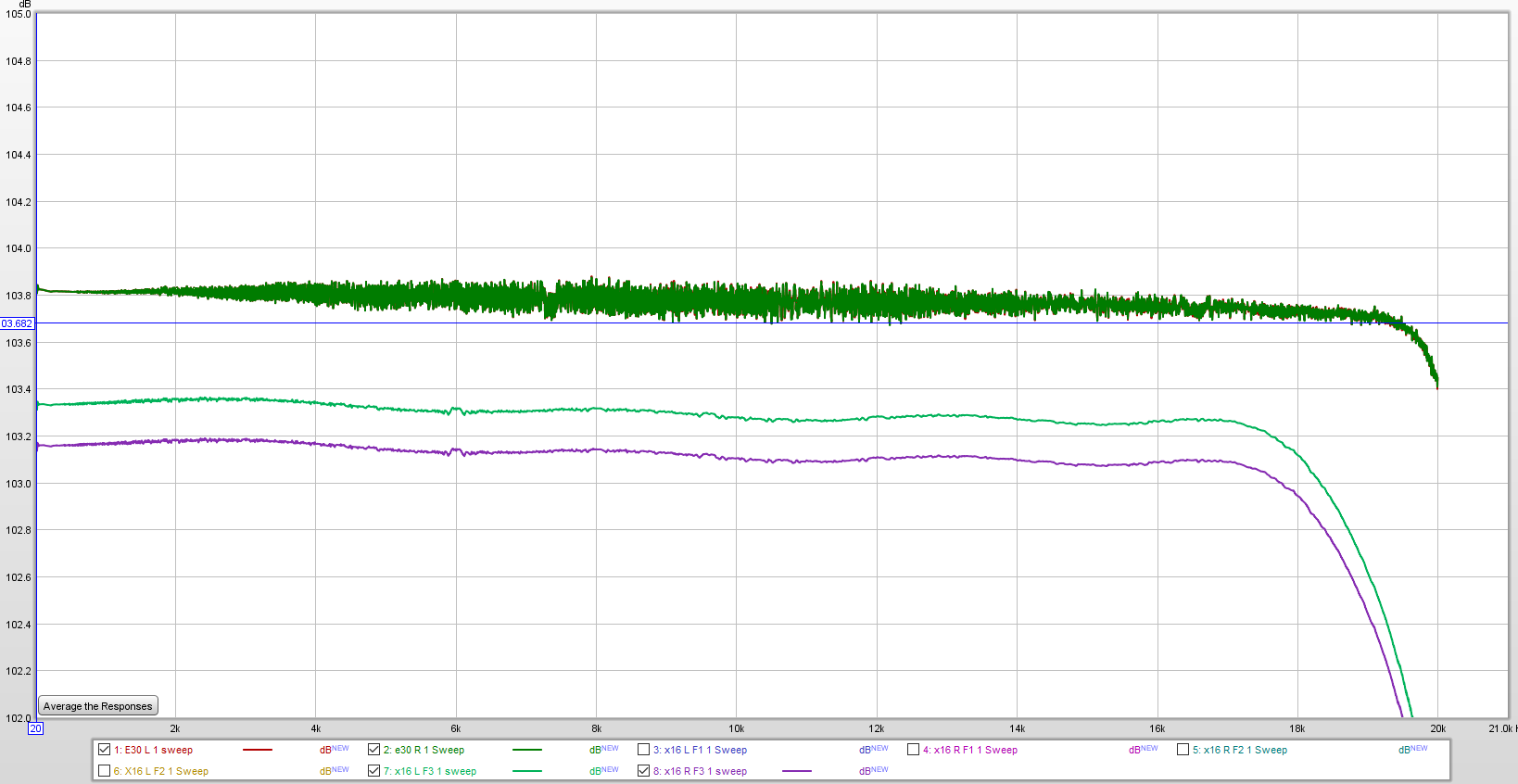The height and width of the screenshot is (784, 1518).
Task: Uncheck the 2: e30 R 1 Sweep checkbox
Action: click(373, 750)
